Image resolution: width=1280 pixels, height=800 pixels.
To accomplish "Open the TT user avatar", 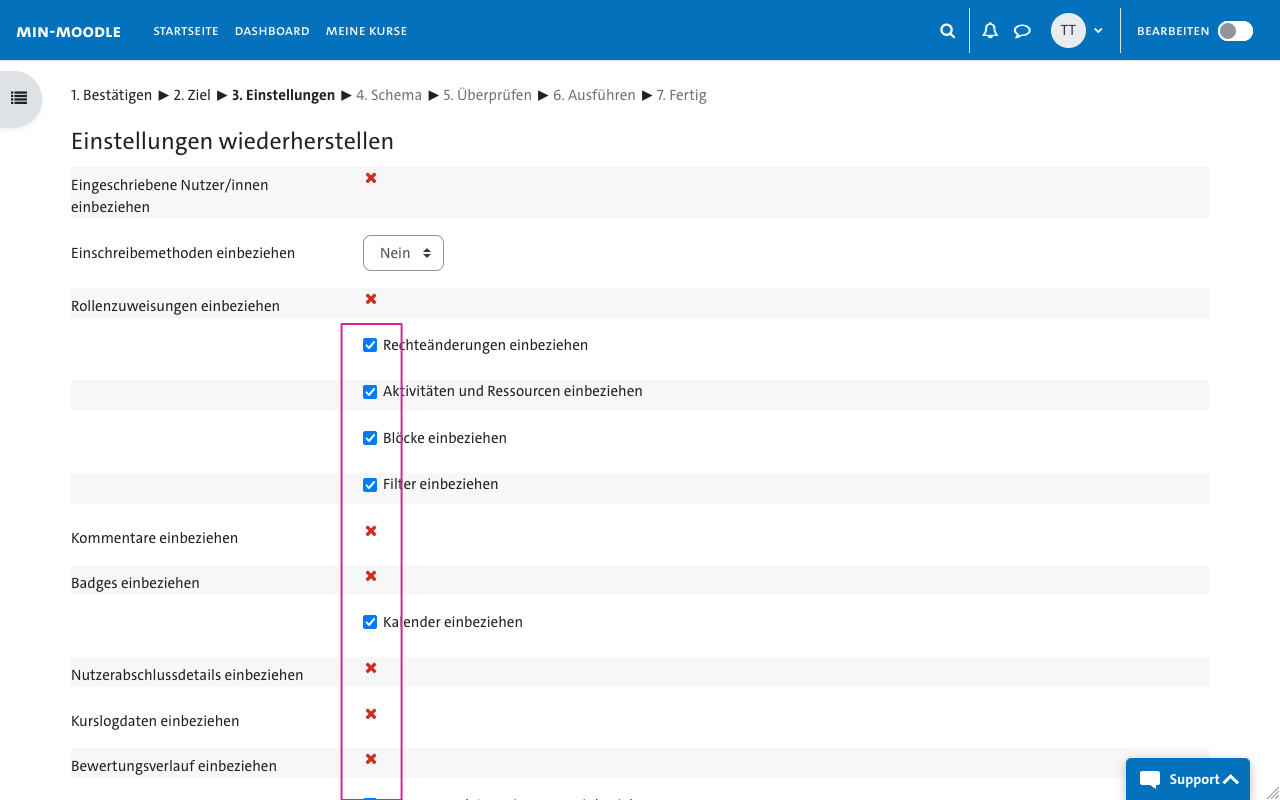I will point(1068,30).
